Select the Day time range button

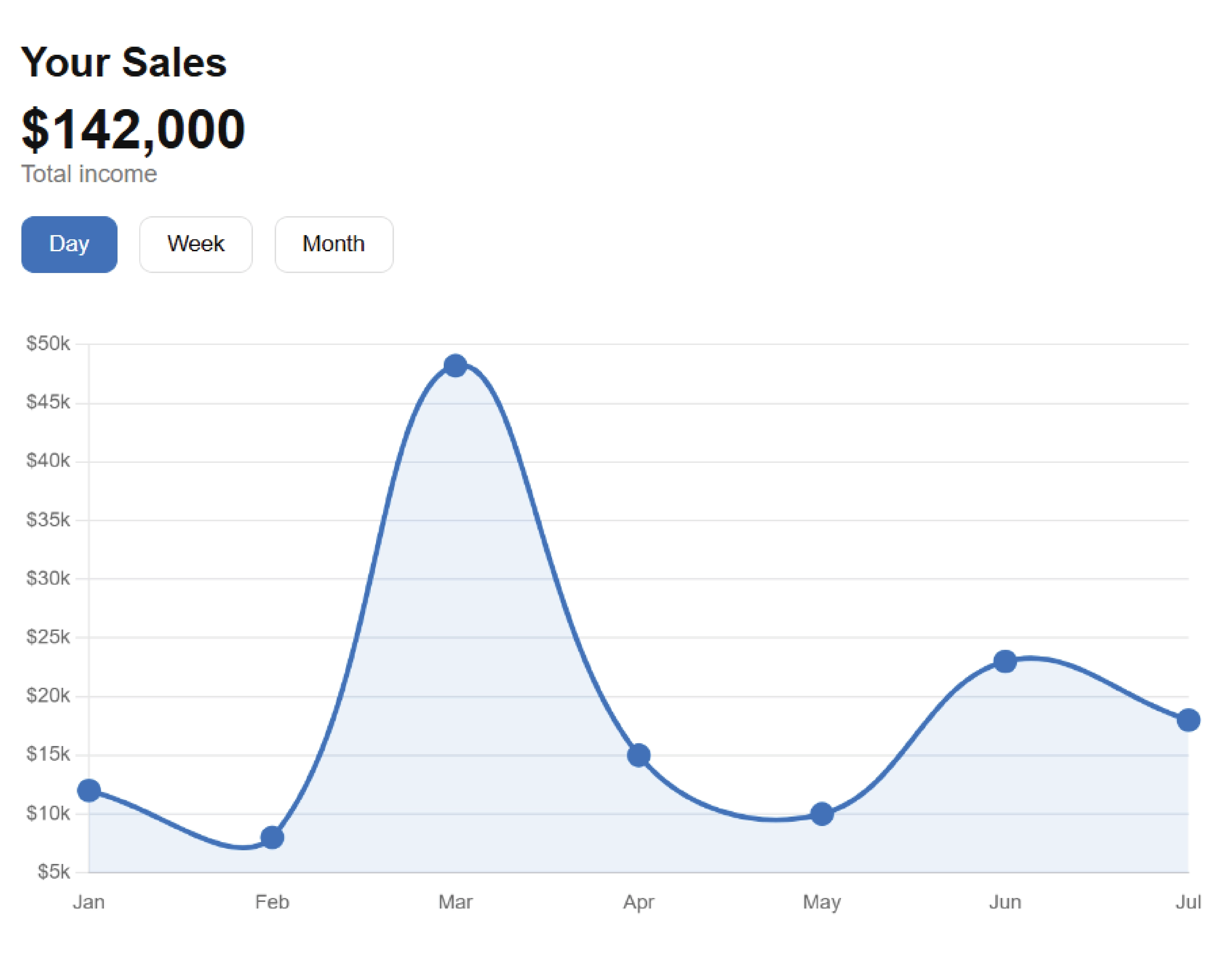point(69,244)
